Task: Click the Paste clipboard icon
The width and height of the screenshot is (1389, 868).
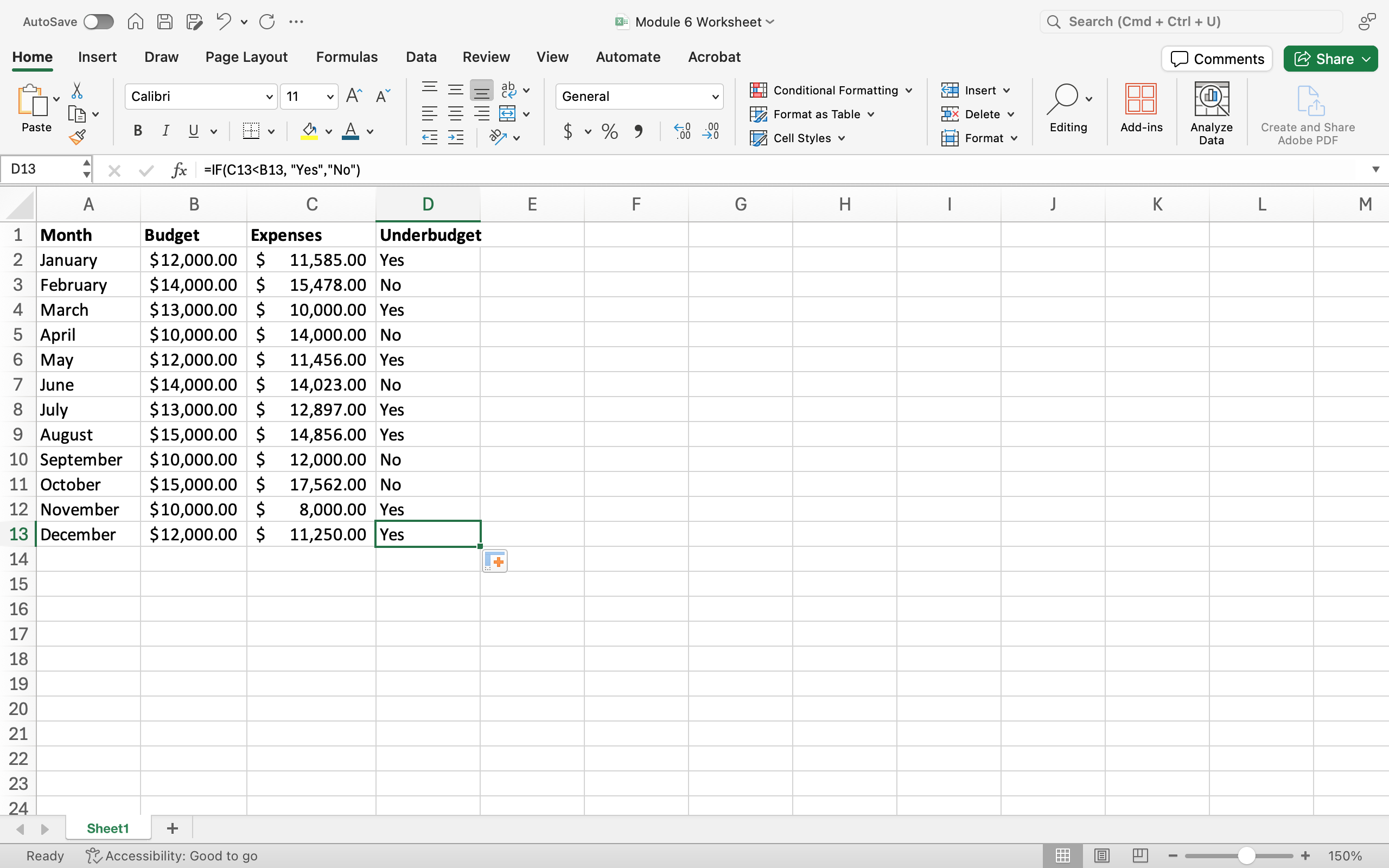Action: coord(33,100)
